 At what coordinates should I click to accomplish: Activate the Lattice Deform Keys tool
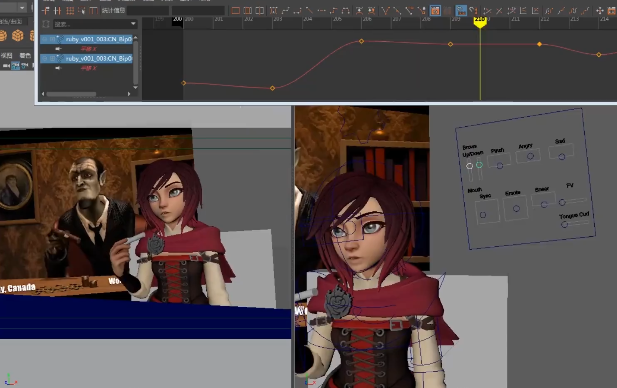pyautogui.click(x=70, y=11)
